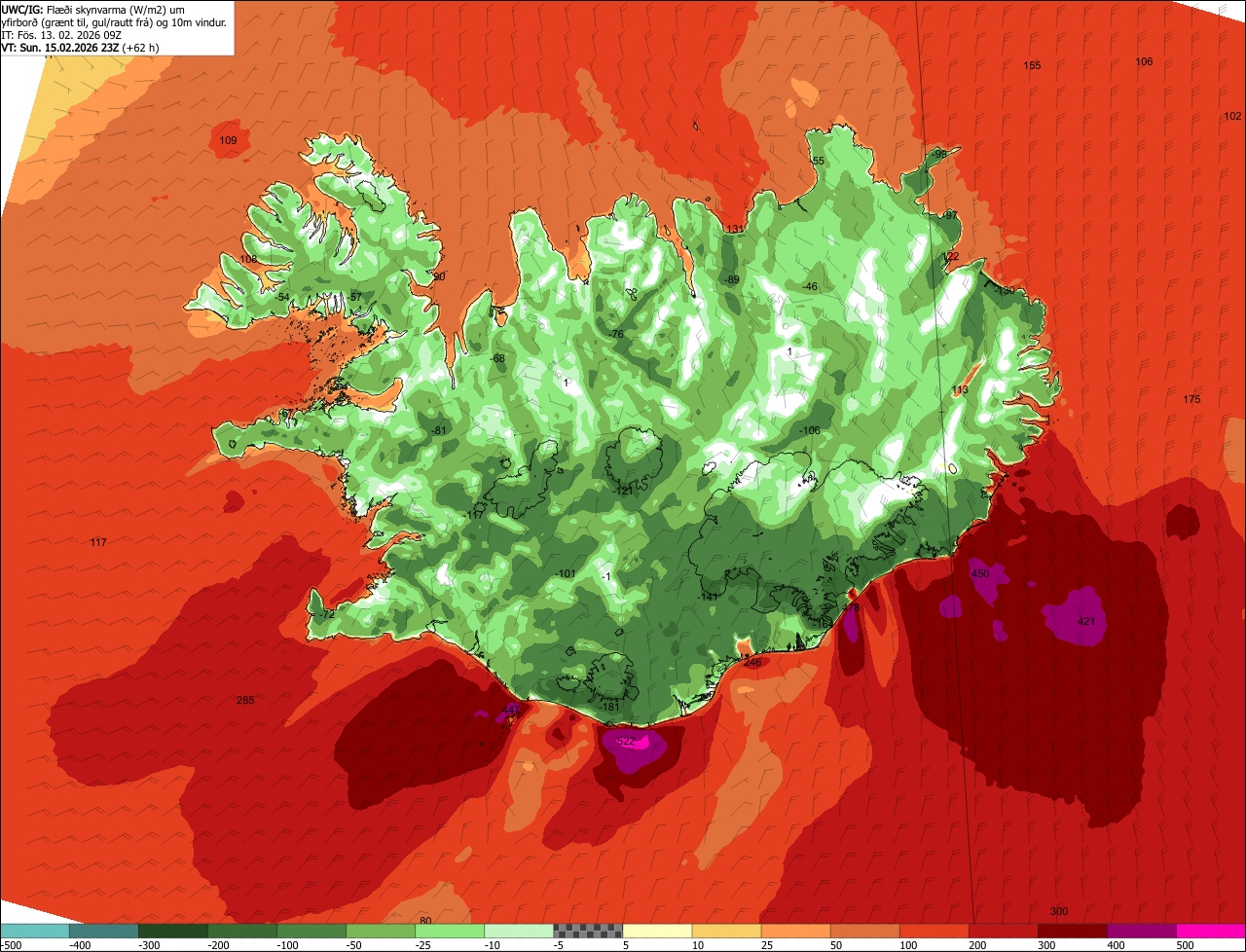Click the value 175 east of Iceland
Image resolution: width=1246 pixels, height=952 pixels.
click(1191, 400)
